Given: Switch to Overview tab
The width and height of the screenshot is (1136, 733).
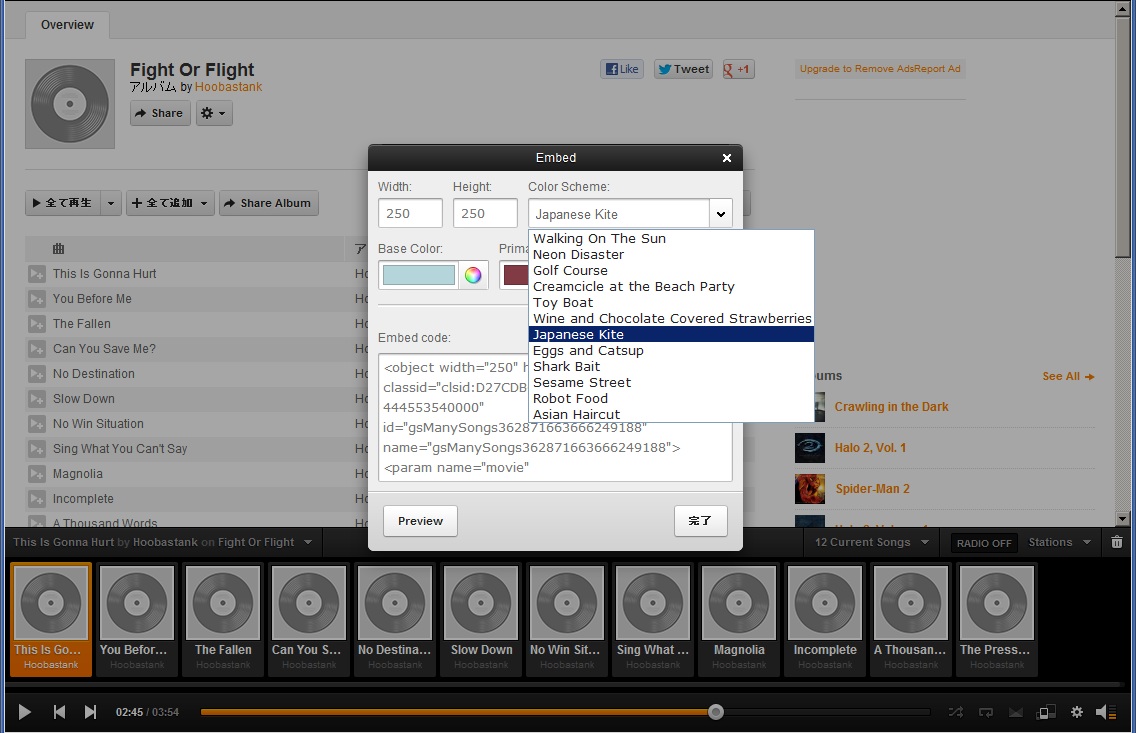Looking at the screenshot, I should pyautogui.click(x=67, y=25).
